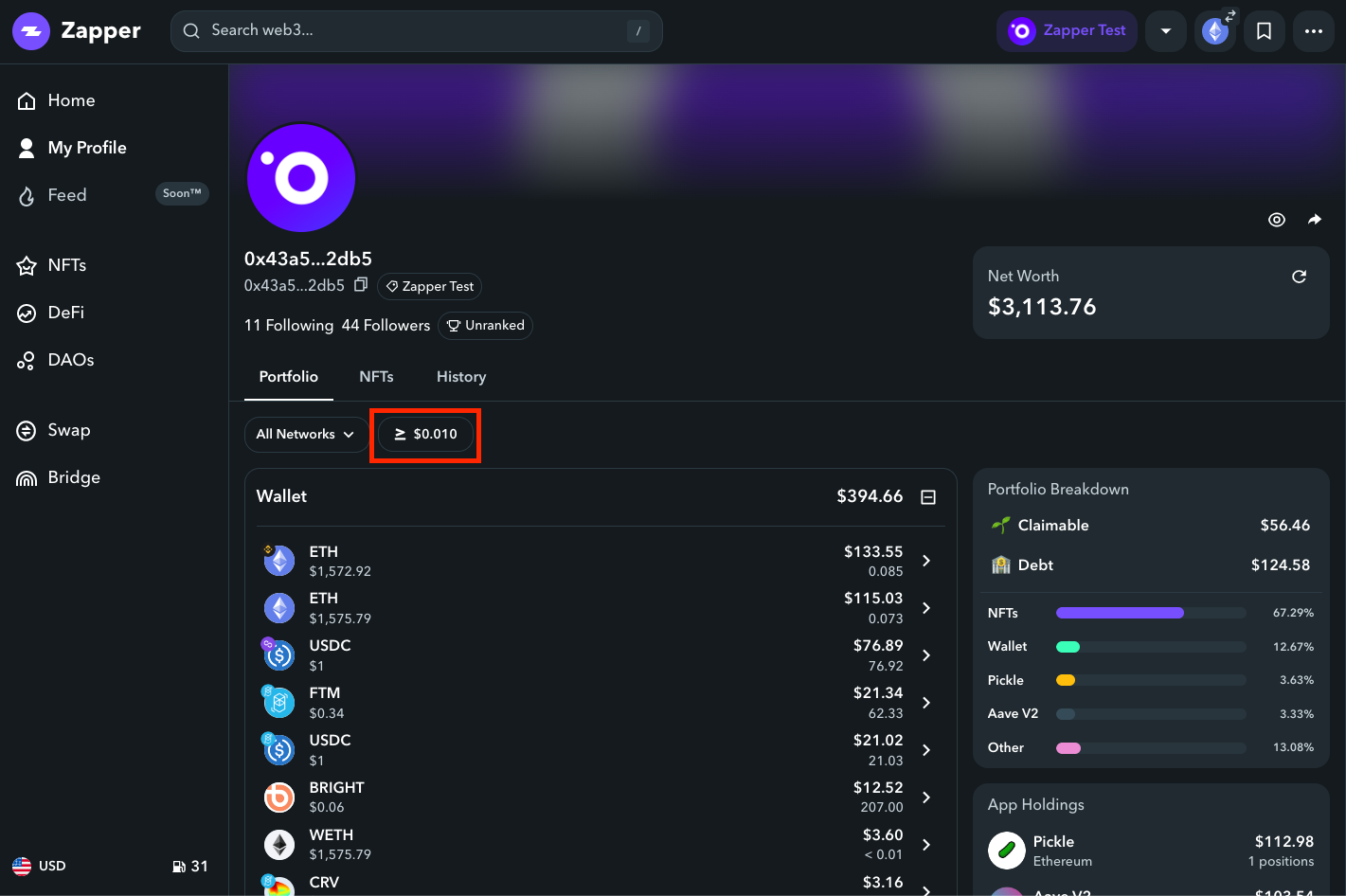Refresh the Net Worth value

tap(1299, 276)
